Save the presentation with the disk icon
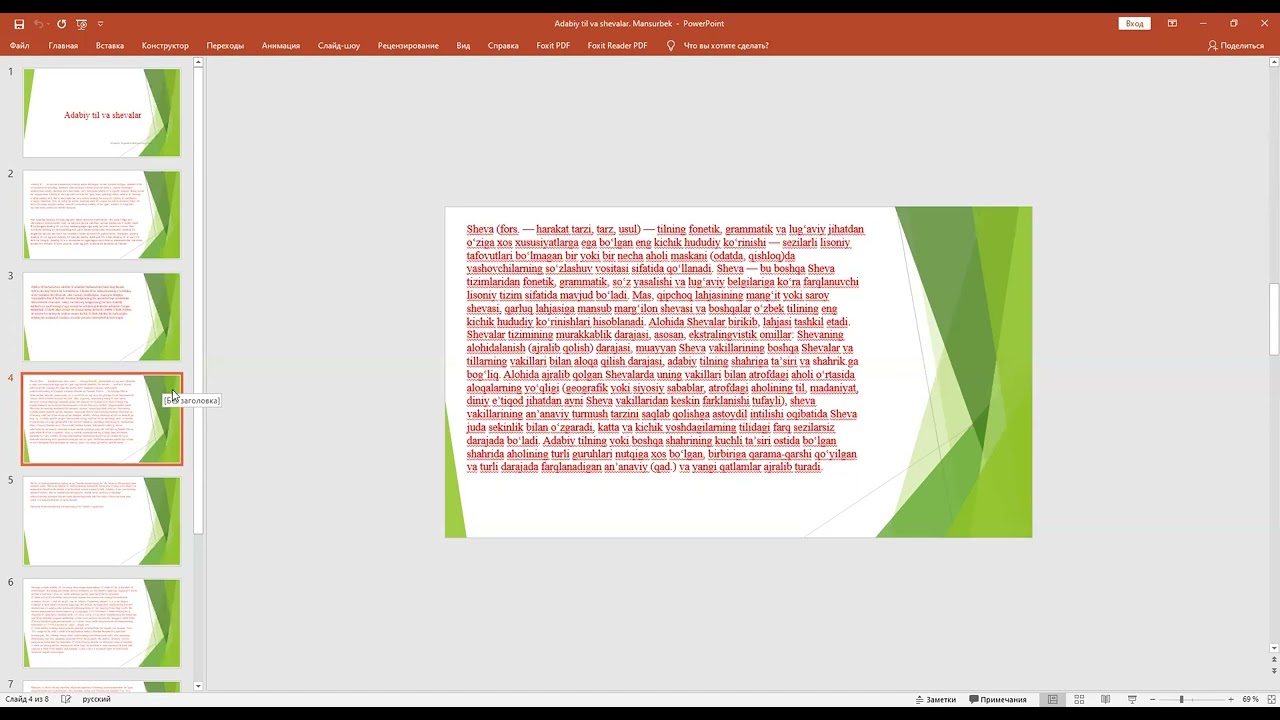Viewport: 1280px width, 720px height. pos(19,23)
